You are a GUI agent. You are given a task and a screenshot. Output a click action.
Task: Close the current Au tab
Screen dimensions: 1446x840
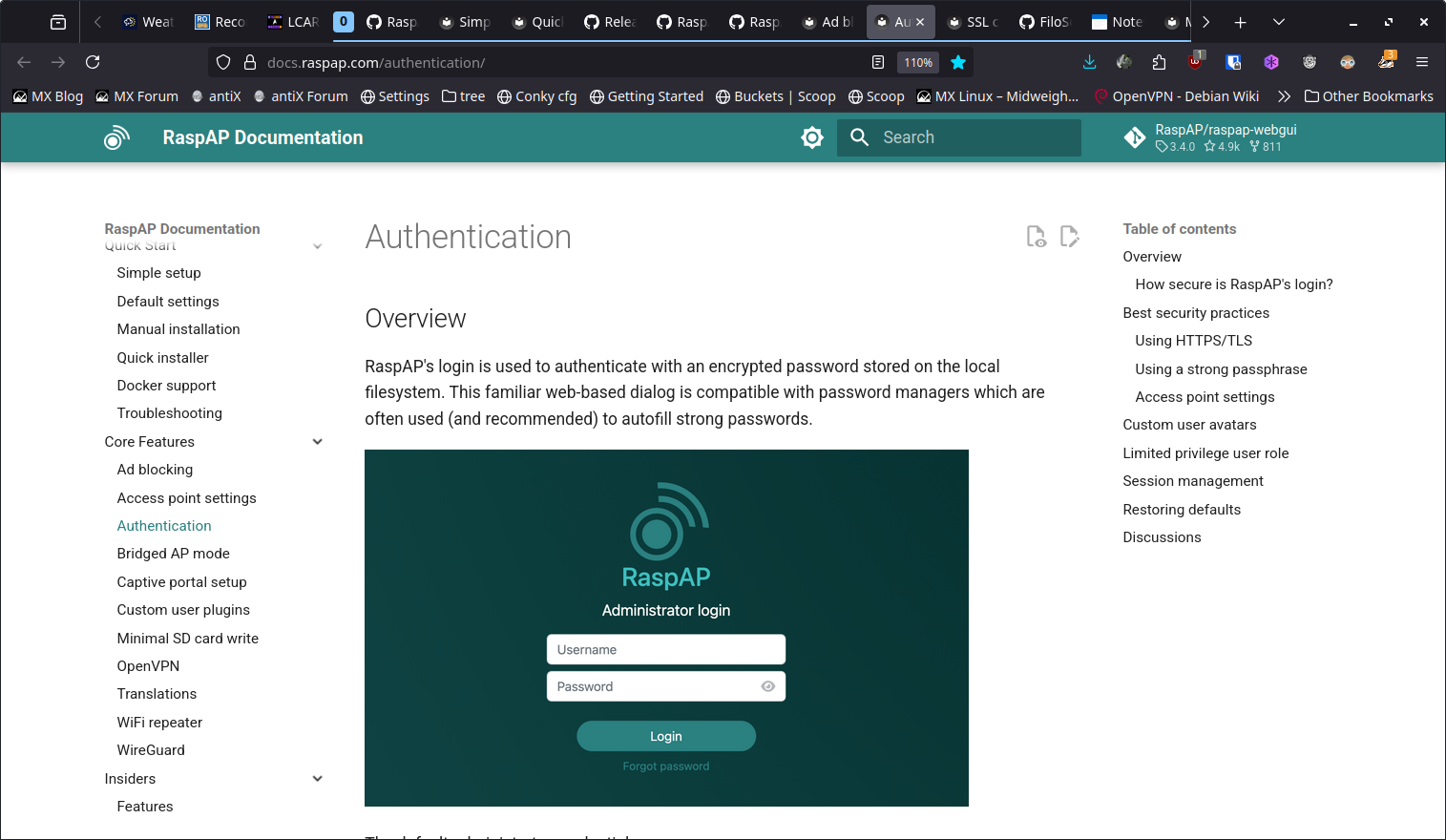pos(920,22)
